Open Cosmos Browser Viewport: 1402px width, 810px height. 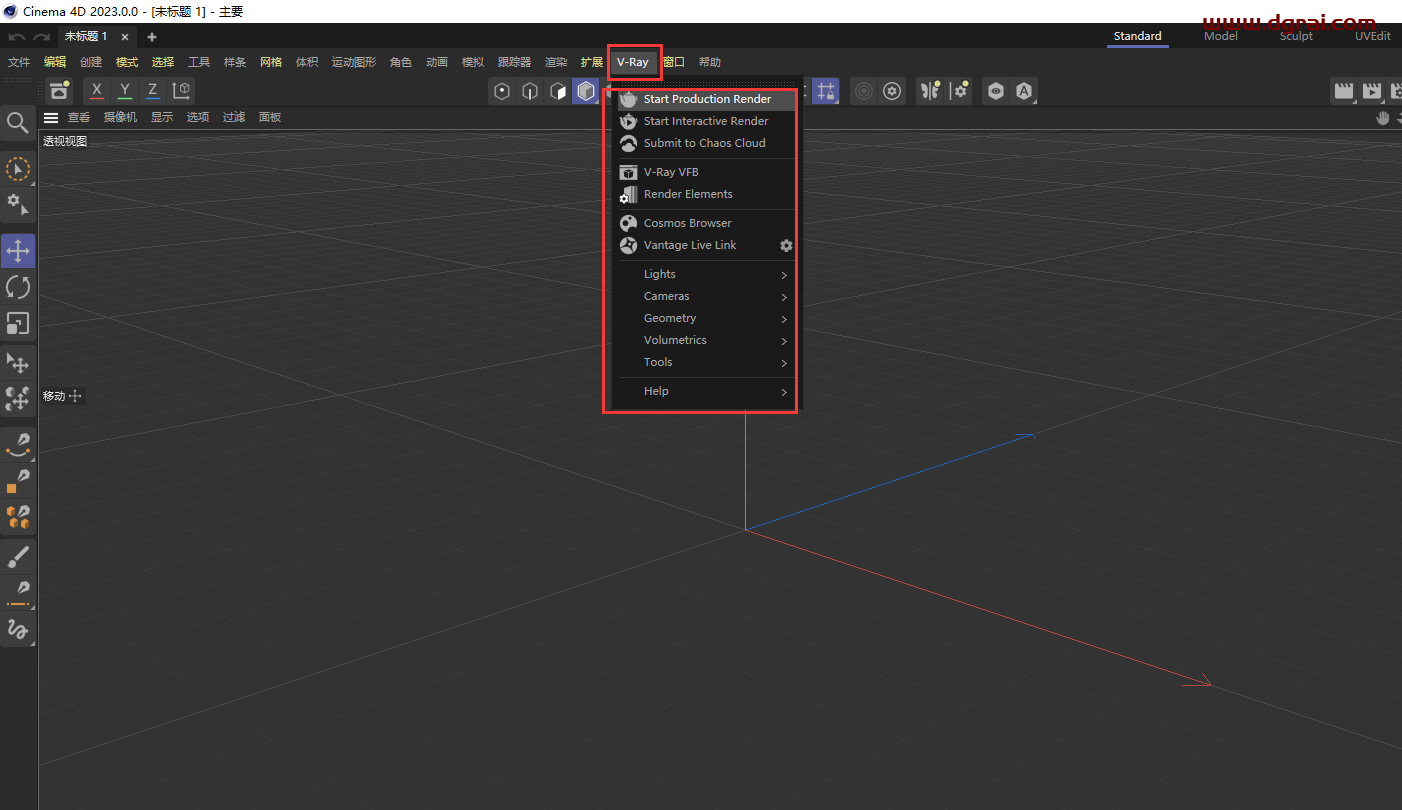707,223
